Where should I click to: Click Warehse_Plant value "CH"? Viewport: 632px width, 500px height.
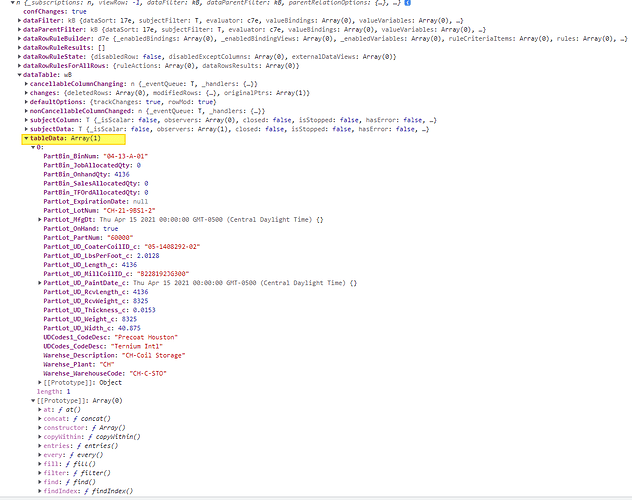click(107, 364)
